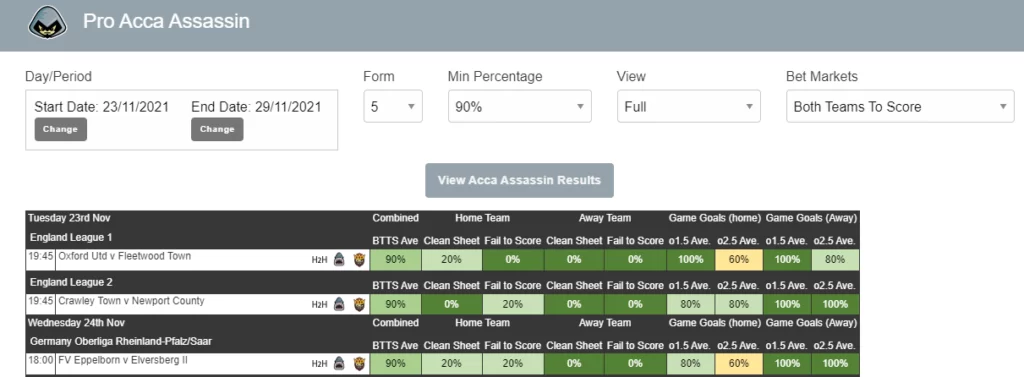Open H2H for FV Eppelborn v Elversberg II
The image size is (1024, 377).
click(319, 363)
